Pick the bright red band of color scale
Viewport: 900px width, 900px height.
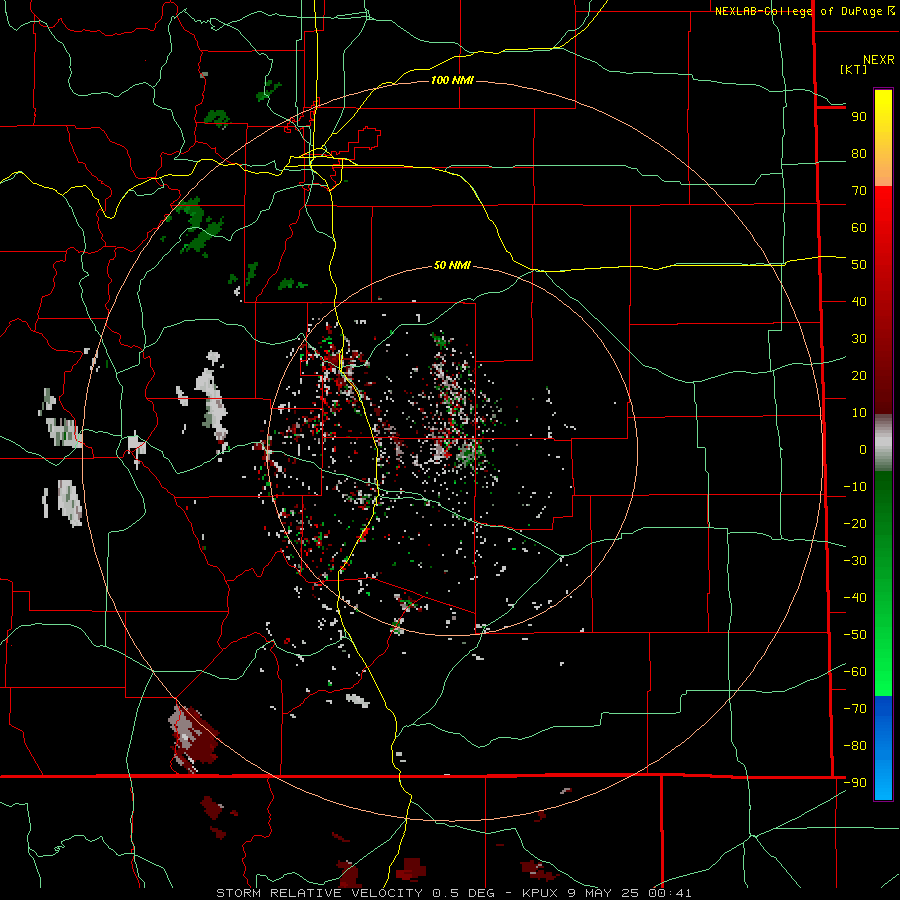pos(883,215)
